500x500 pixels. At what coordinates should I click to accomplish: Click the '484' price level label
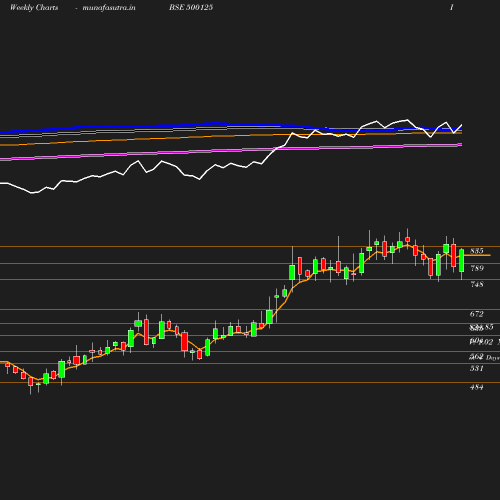coord(477,387)
